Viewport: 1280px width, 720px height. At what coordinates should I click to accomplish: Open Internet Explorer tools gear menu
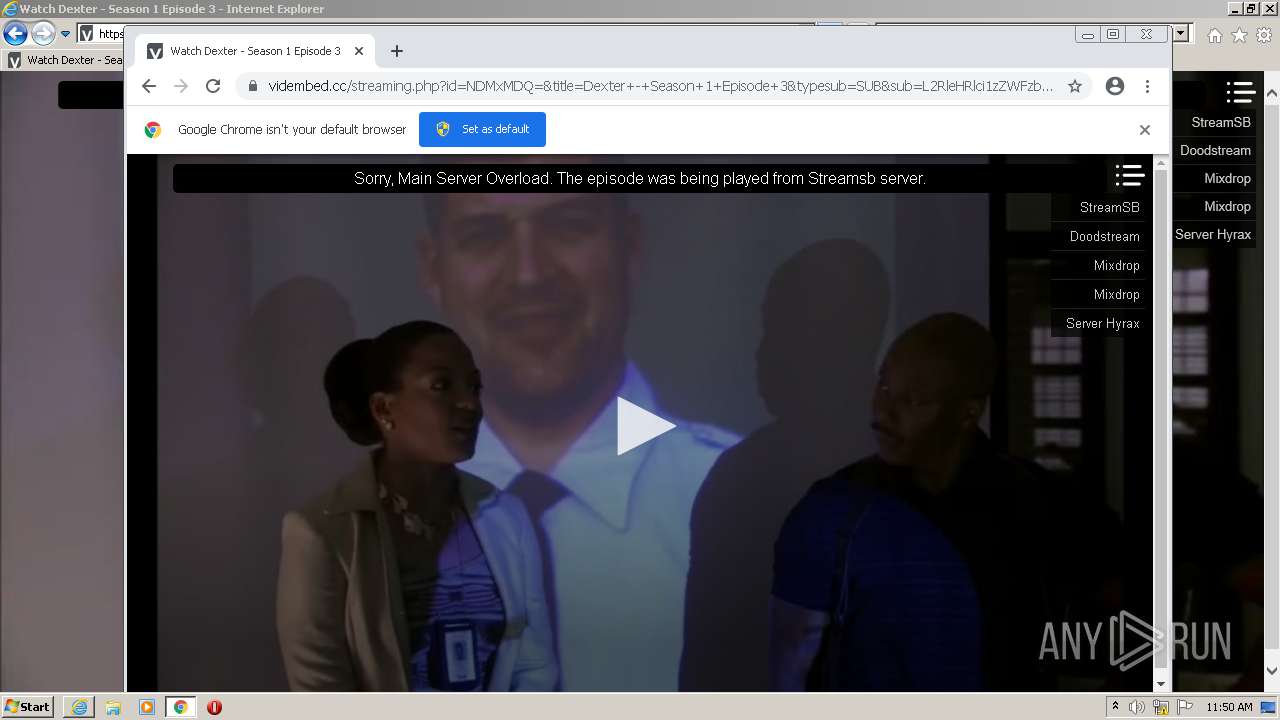(1263, 35)
